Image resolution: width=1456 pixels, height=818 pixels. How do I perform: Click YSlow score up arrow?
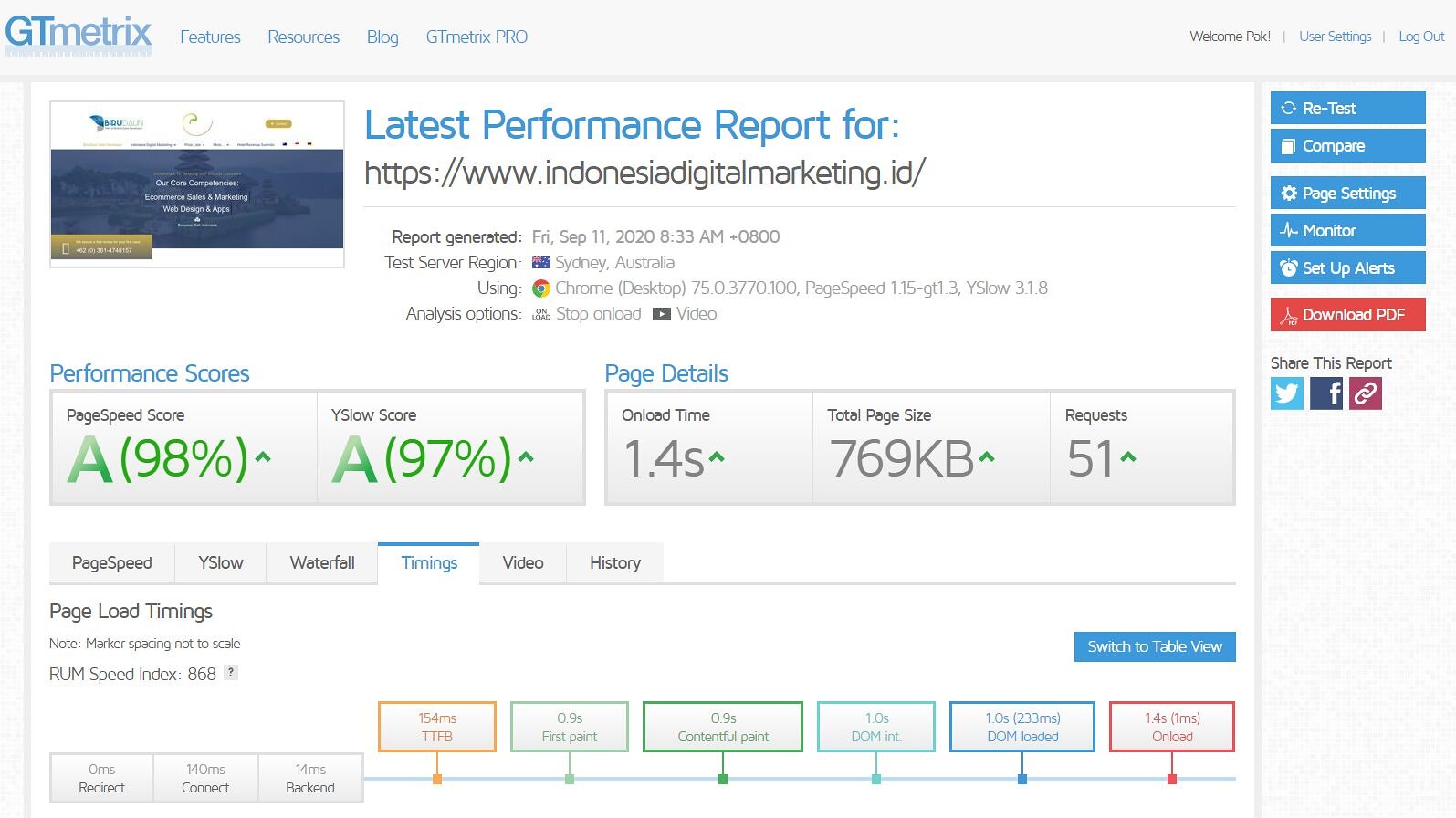pos(526,457)
